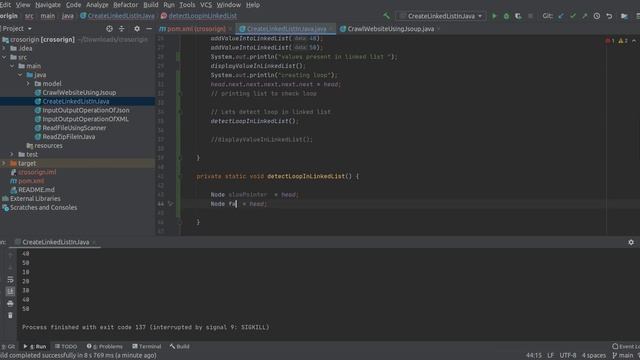Toggle scroll to end in Run console
The height and width of the screenshot is (360, 640).
click(x=10, y=291)
